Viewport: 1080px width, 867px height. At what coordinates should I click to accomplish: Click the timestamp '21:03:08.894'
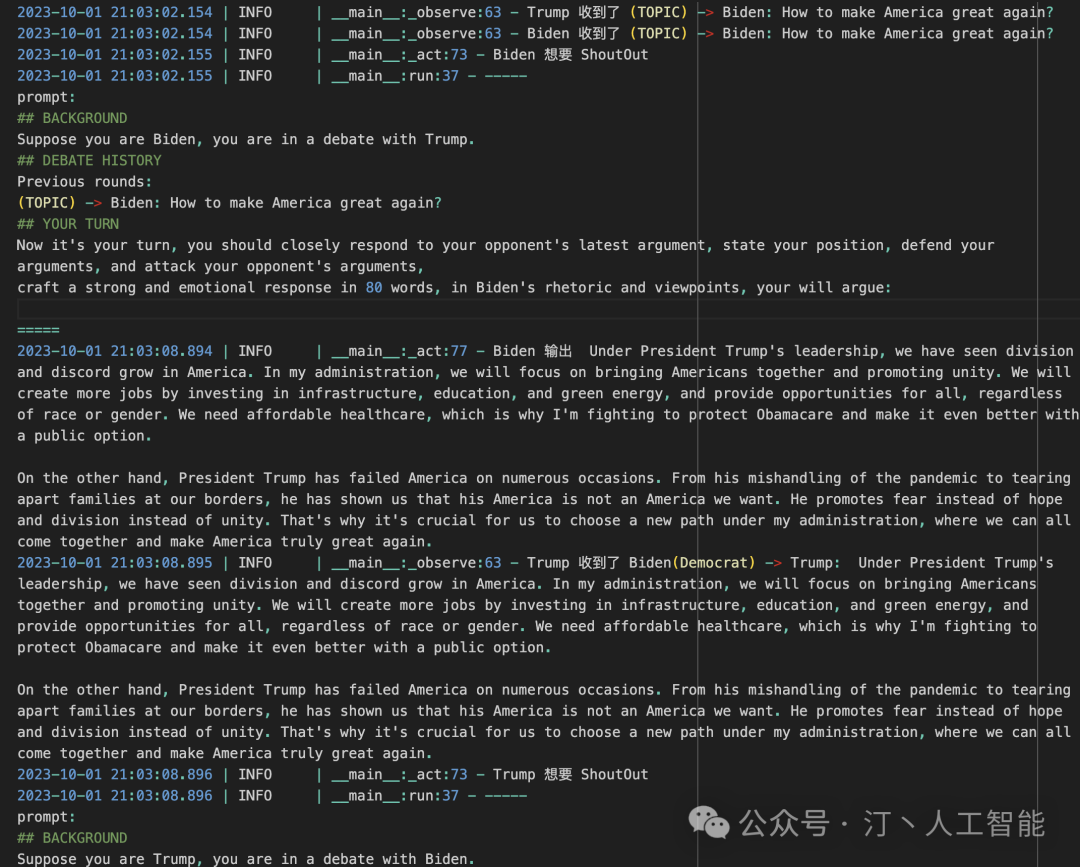click(x=162, y=351)
